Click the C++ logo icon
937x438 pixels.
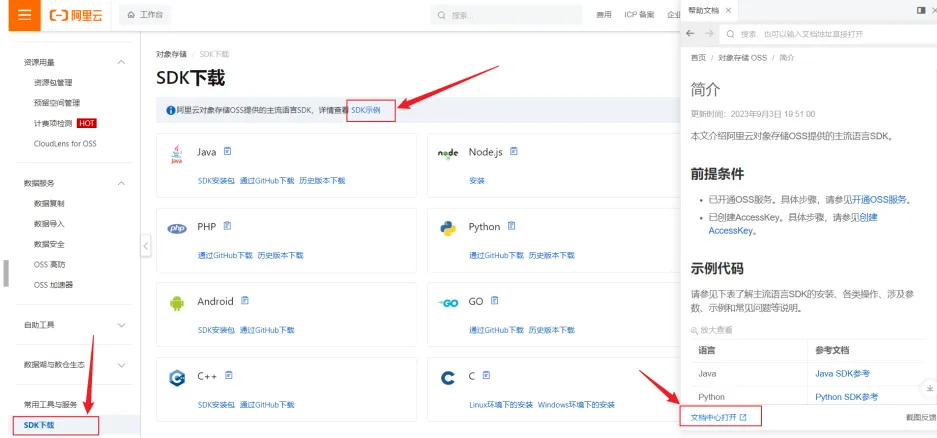tap(177, 378)
